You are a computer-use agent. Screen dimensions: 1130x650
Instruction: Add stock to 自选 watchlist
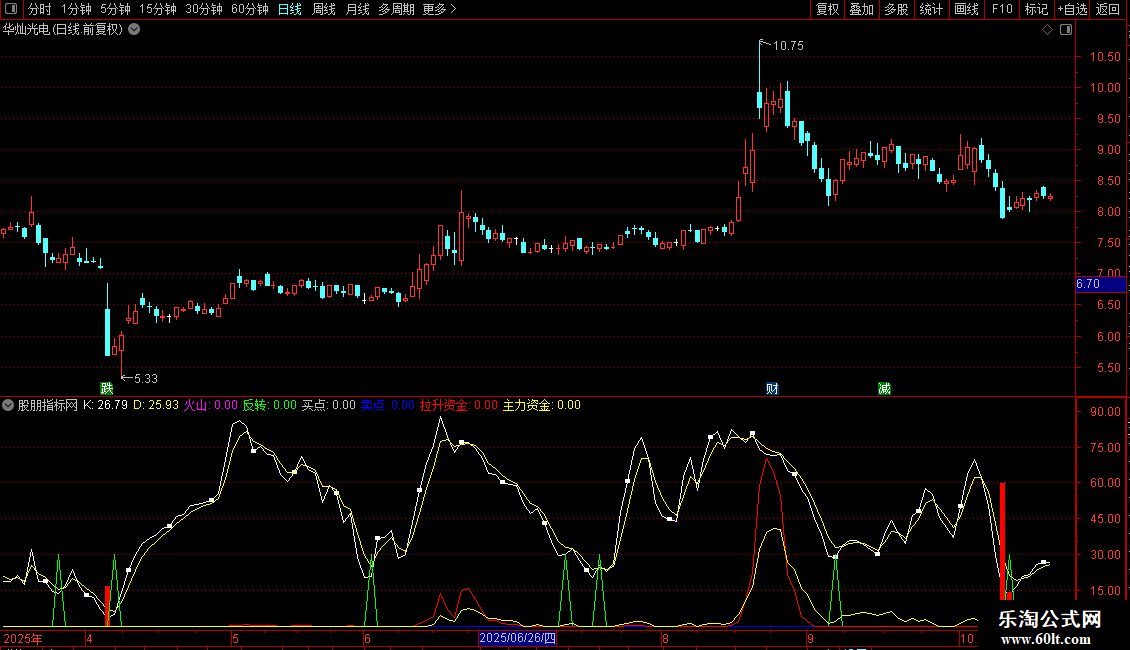click(x=1072, y=9)
